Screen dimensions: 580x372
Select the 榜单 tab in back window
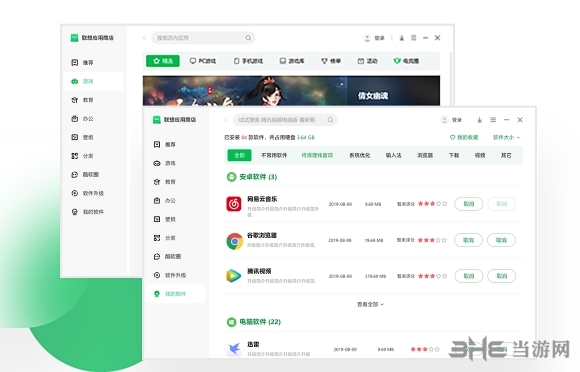[331, 61]
